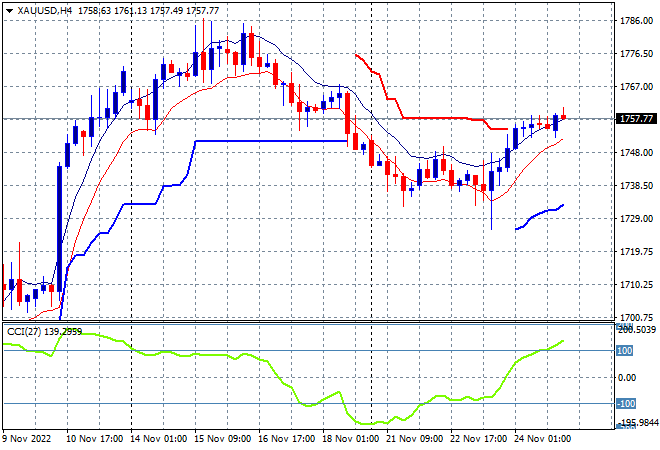Click the 22 Nov 17:00 time label
The image size is (660, 450).
click(x=479, y=439)
